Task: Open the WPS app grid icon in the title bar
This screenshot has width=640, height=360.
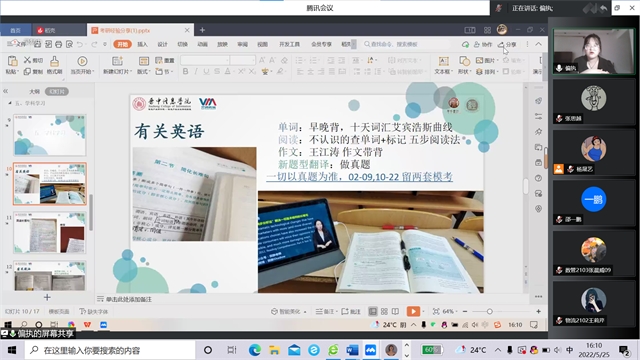Action: [487, 30]
